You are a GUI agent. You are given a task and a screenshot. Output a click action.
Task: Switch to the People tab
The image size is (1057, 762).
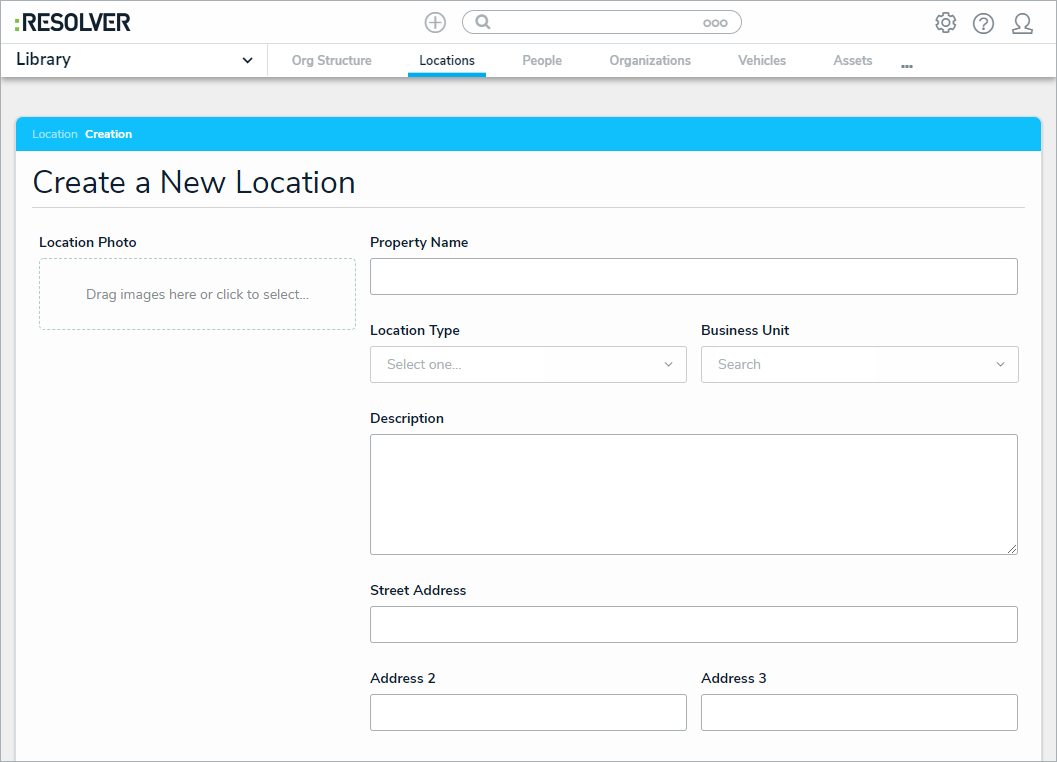click(542, 61)
